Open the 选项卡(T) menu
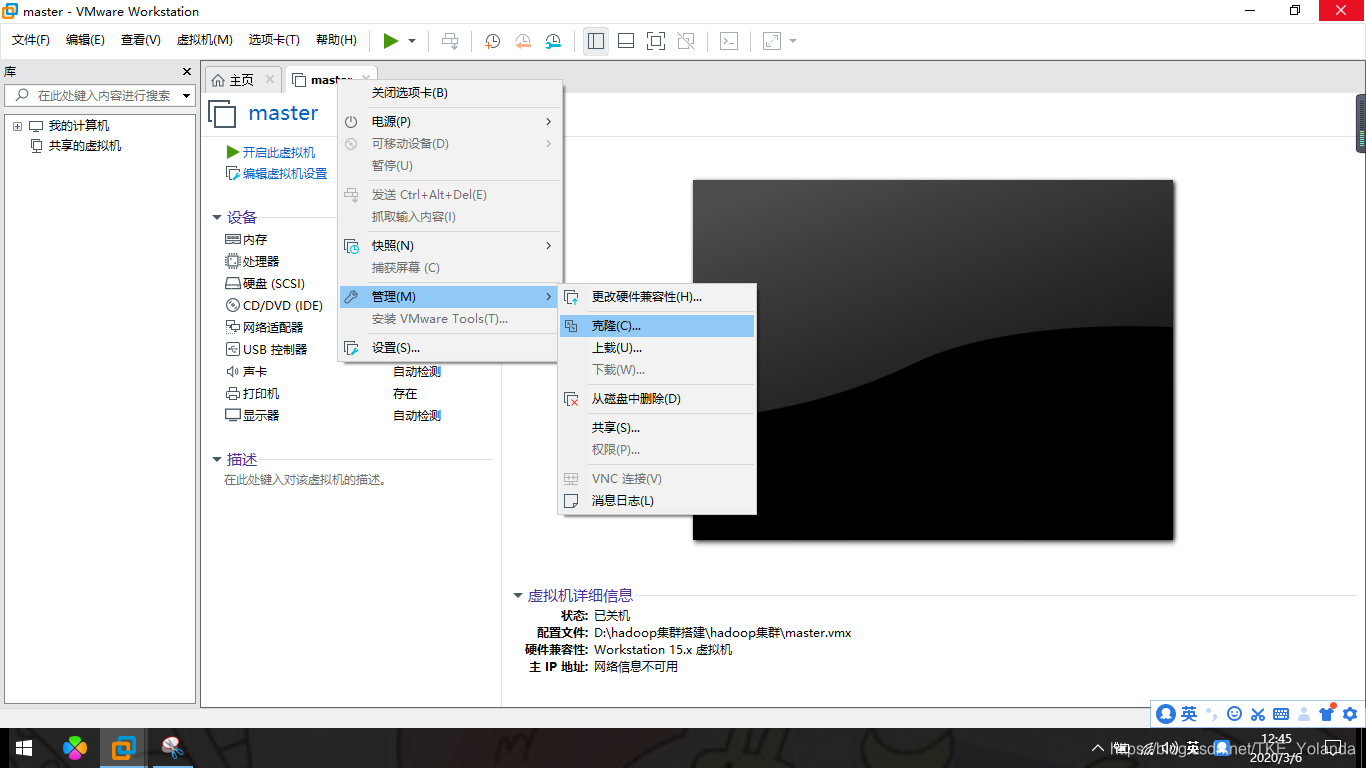 274,40
